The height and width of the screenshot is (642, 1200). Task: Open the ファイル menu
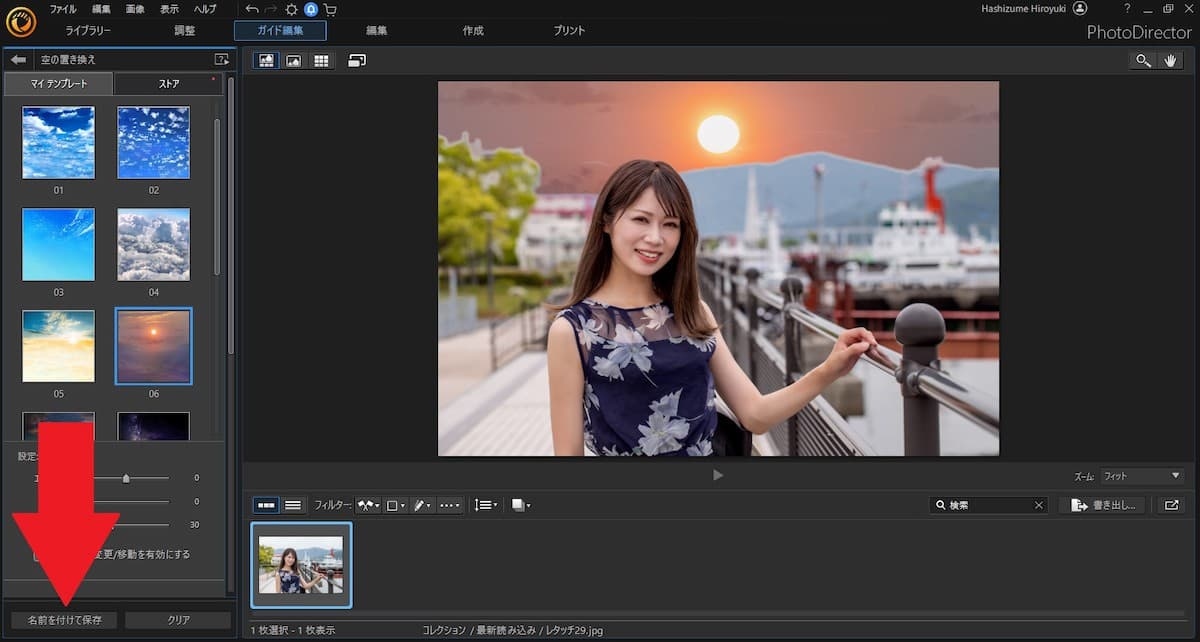coord(63,9)
